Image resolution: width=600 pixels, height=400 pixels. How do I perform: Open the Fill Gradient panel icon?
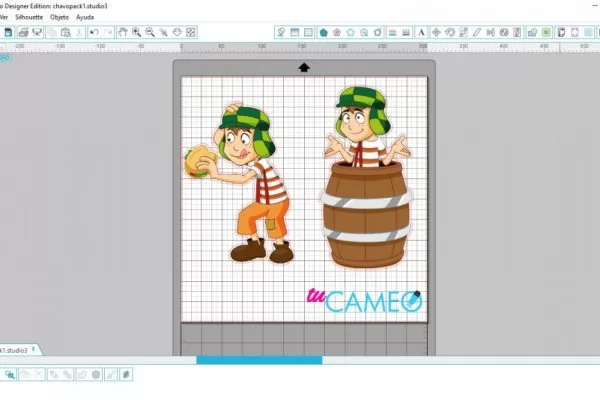[295, 32]
